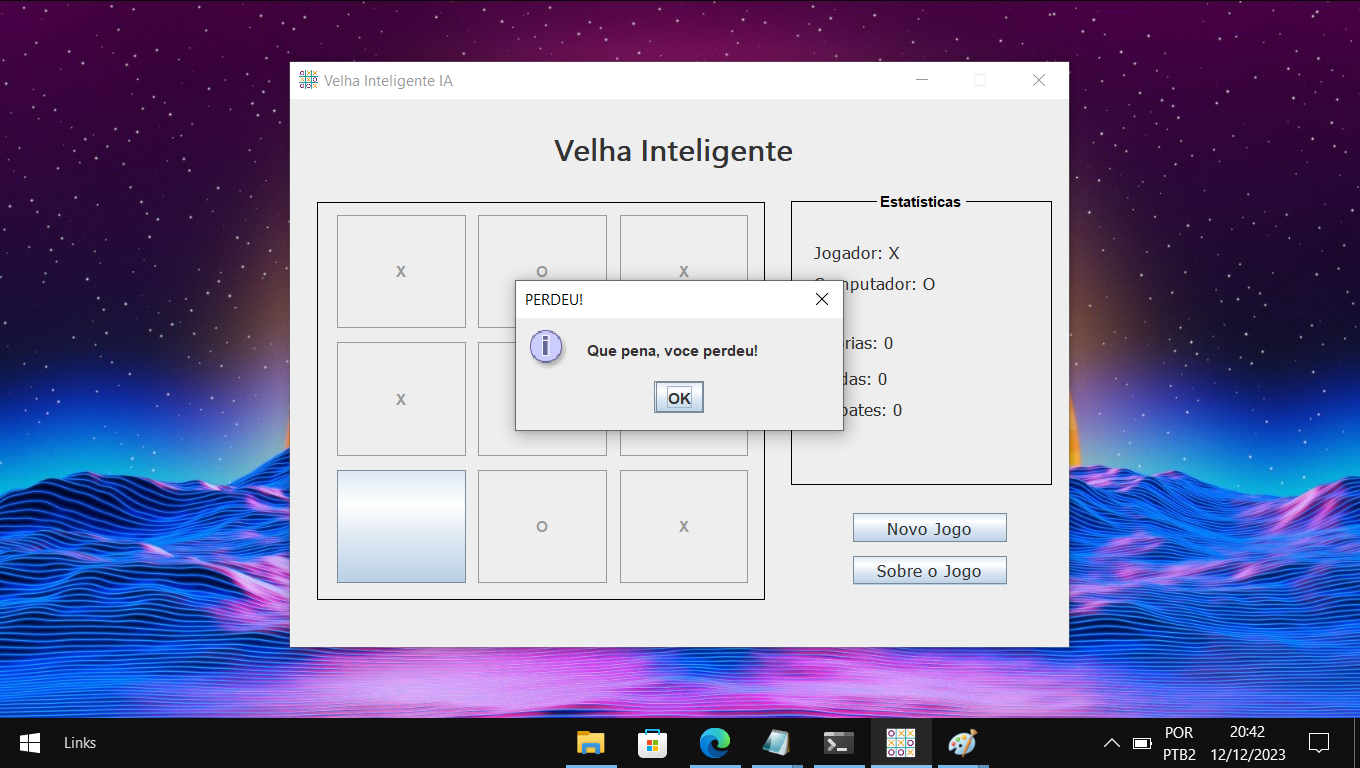Image resolution: width=1360 pixels, height=768 pixels.
Task: Click the battery status tray icon
Action: [x=1142, y=743]
